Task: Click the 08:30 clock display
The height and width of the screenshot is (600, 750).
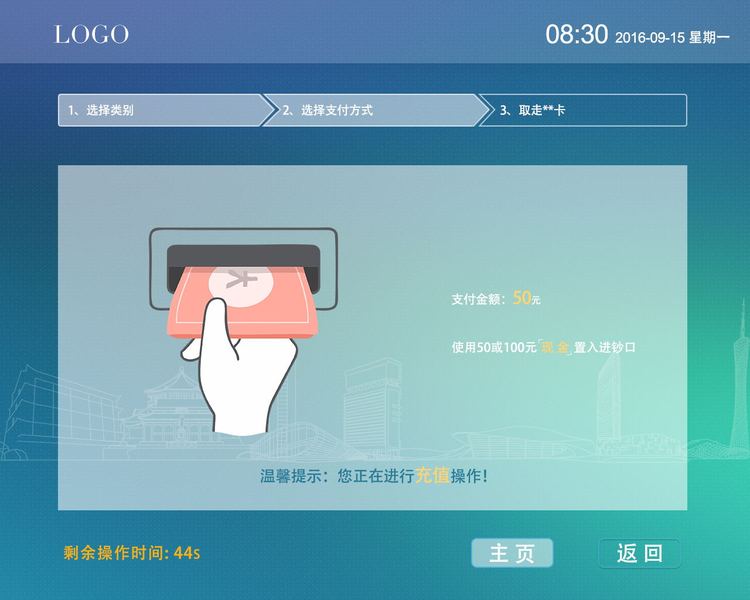Action: 576,35
